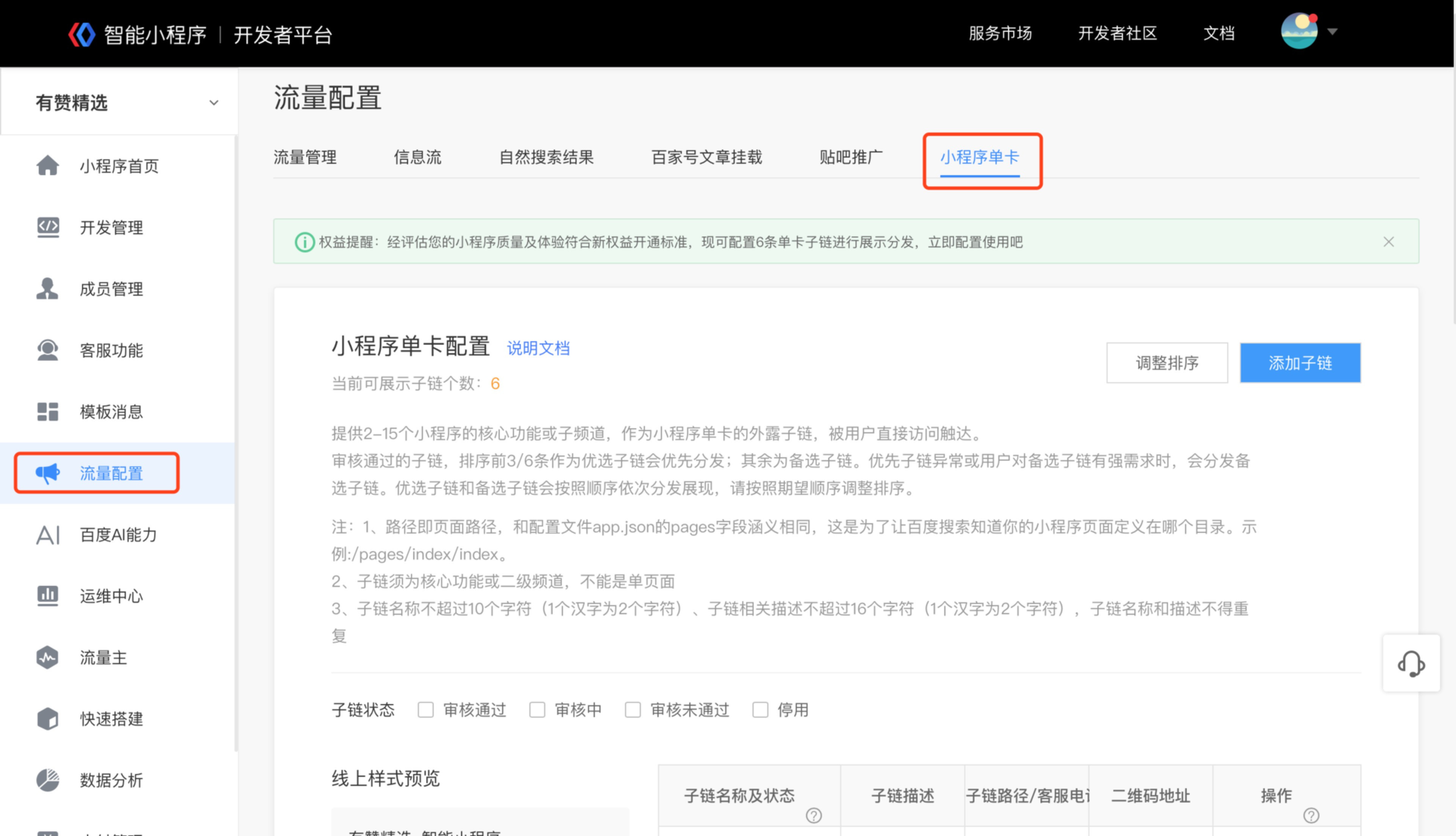The height and width of the screenshot is (836, 1456).
Task: Open 开发者社区 in top navigation
Action: click(1117, 33)
